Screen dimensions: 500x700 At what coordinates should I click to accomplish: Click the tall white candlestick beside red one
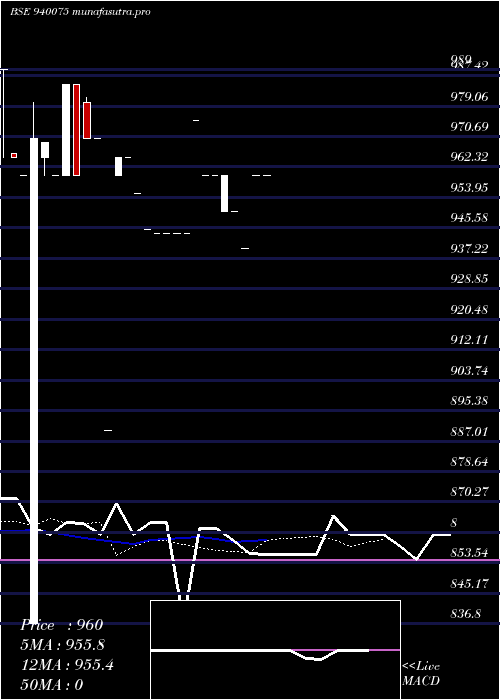[66, 130]
